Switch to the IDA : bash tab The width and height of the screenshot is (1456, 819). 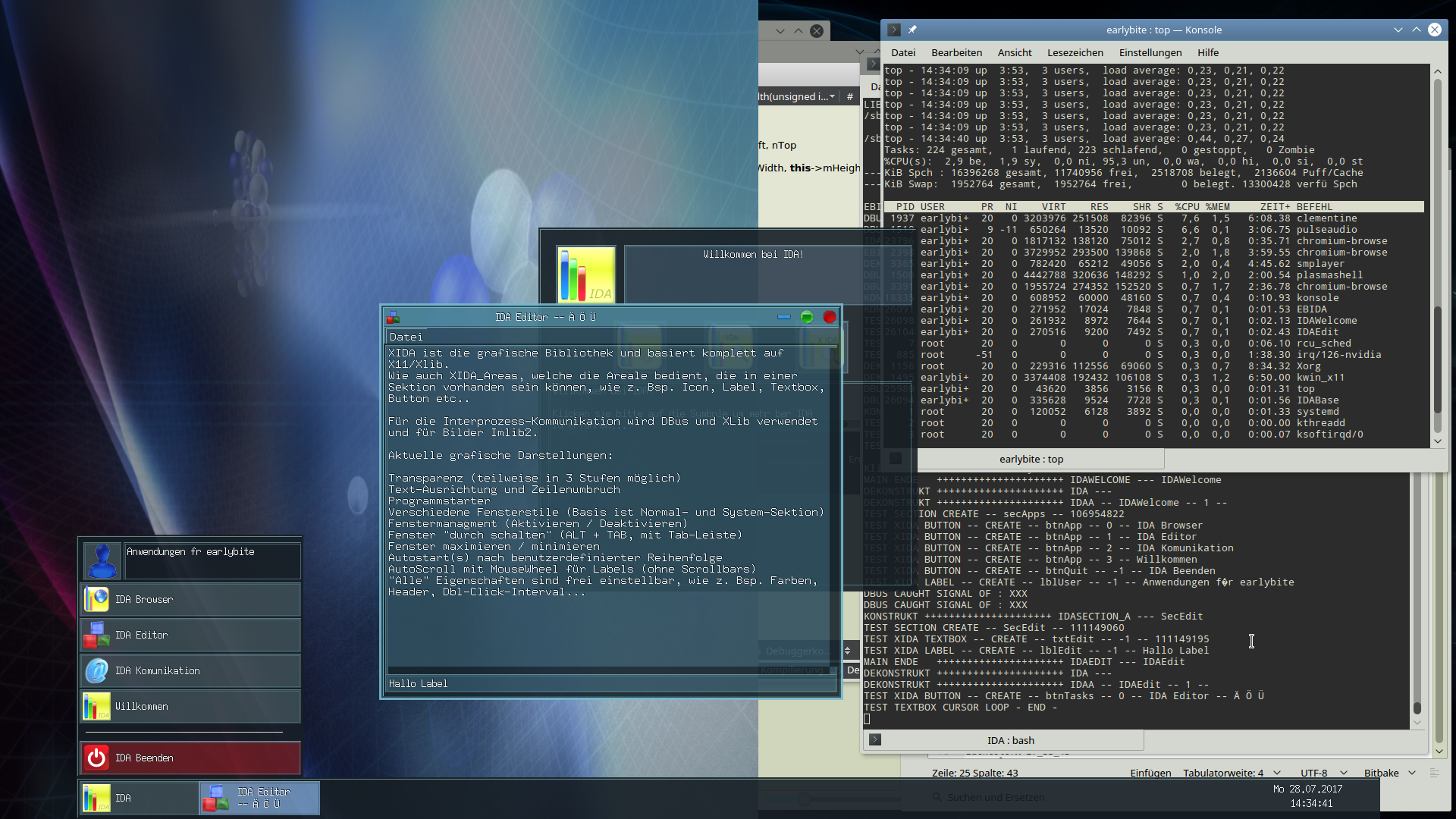pos(1010,740)
